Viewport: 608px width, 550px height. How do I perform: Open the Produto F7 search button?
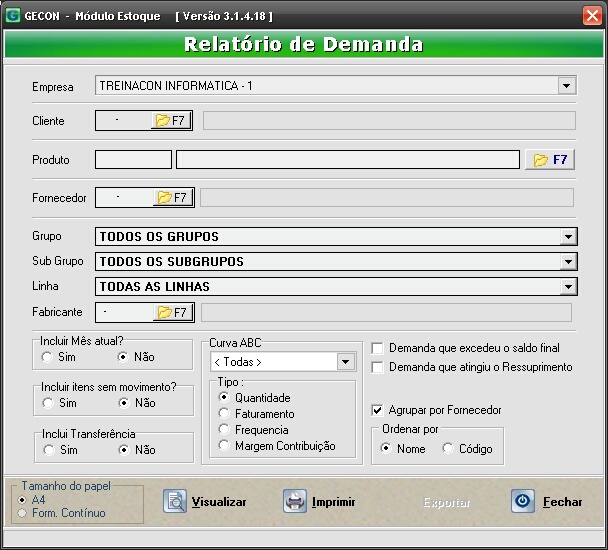coord(551,160)
